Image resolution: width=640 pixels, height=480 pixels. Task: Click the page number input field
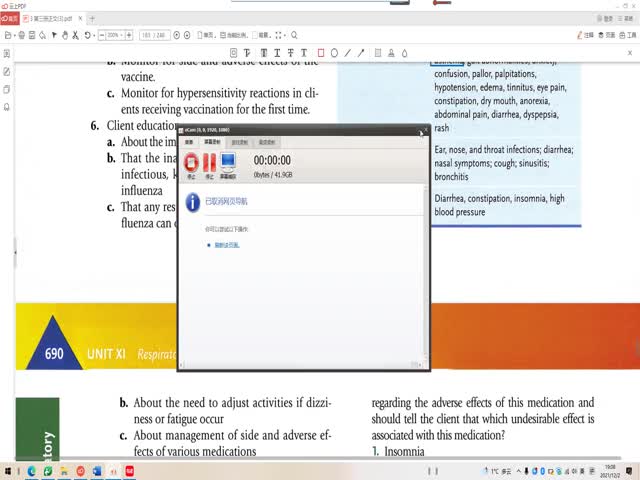(154, 35)
